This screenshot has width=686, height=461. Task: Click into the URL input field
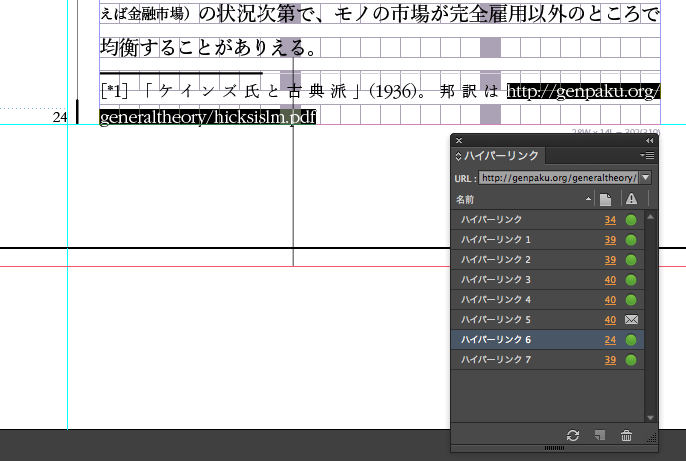point(558,178)
